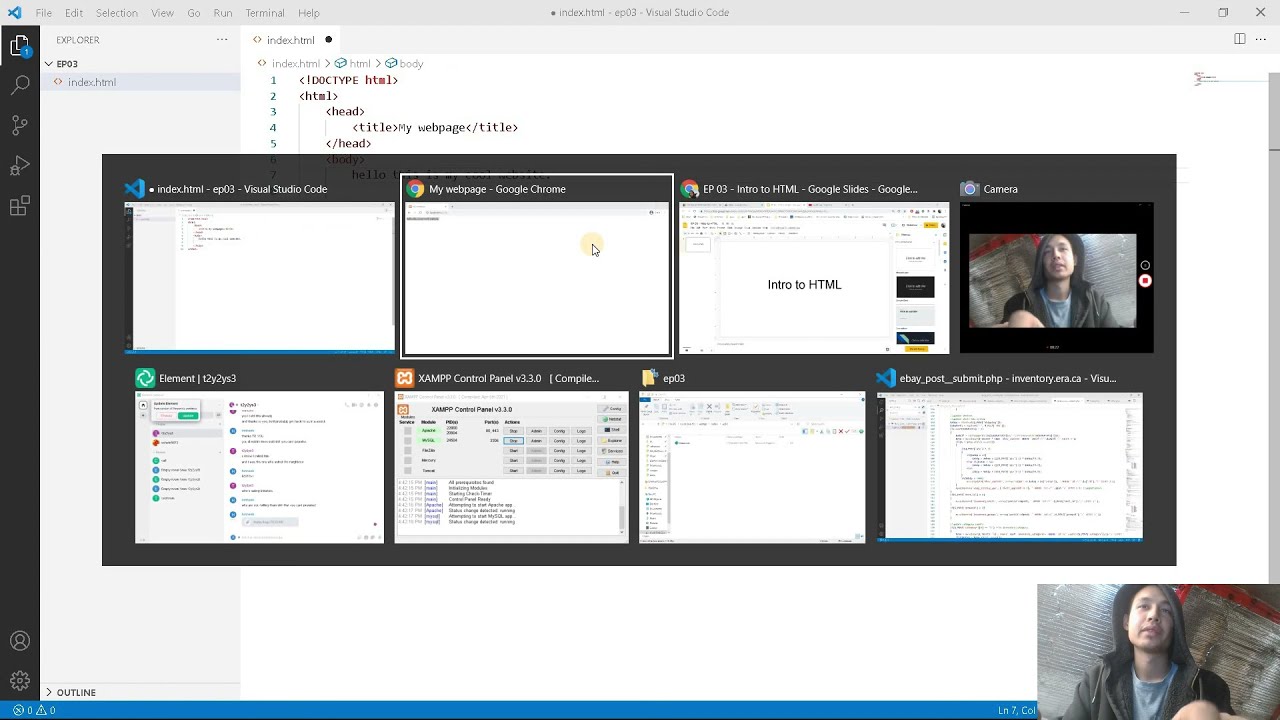This screenshot has height=720, width=1280.
Task: Click the html breadcrumb
Action: click(360, 63)
